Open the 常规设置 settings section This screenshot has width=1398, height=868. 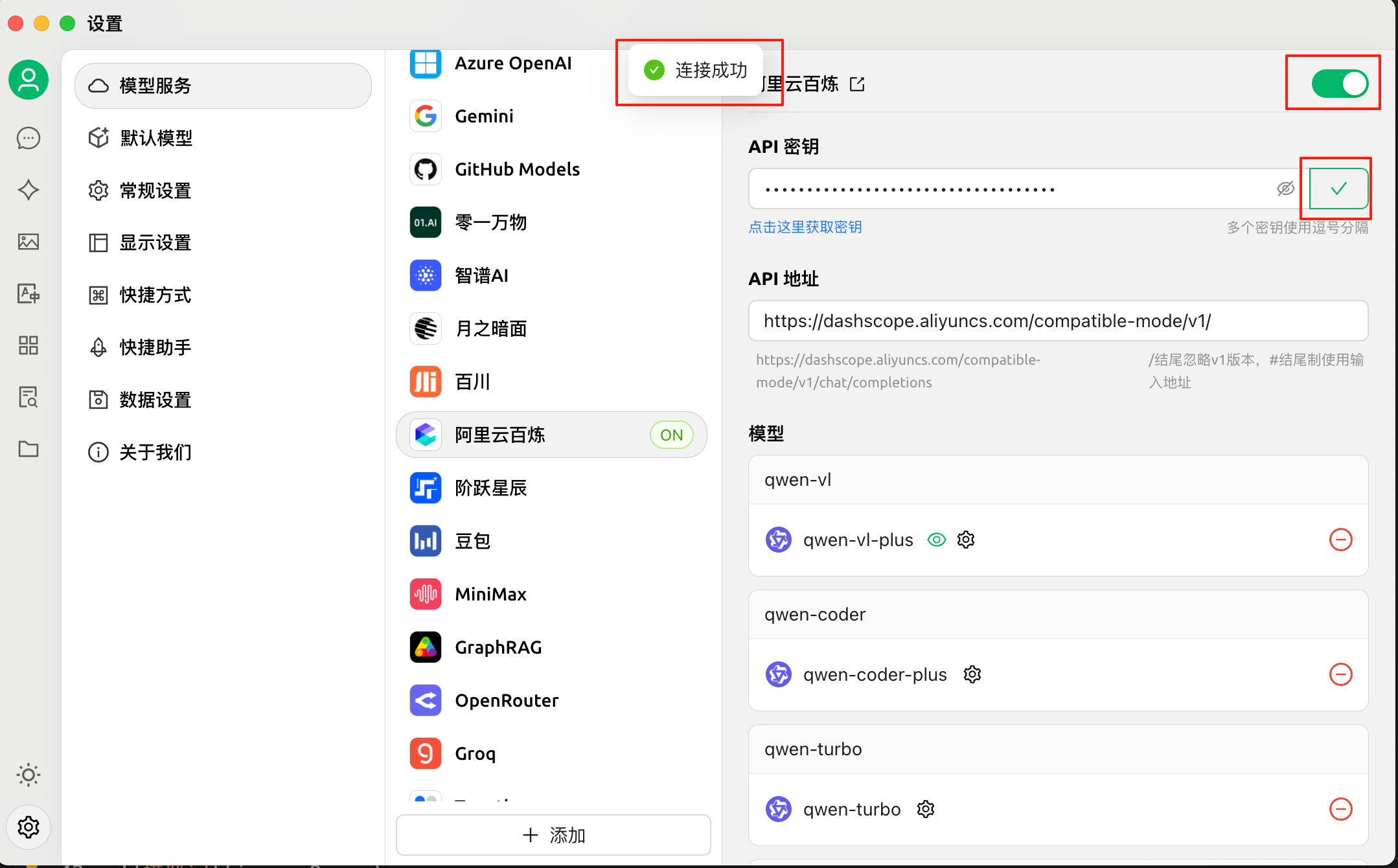coord(223,190)
